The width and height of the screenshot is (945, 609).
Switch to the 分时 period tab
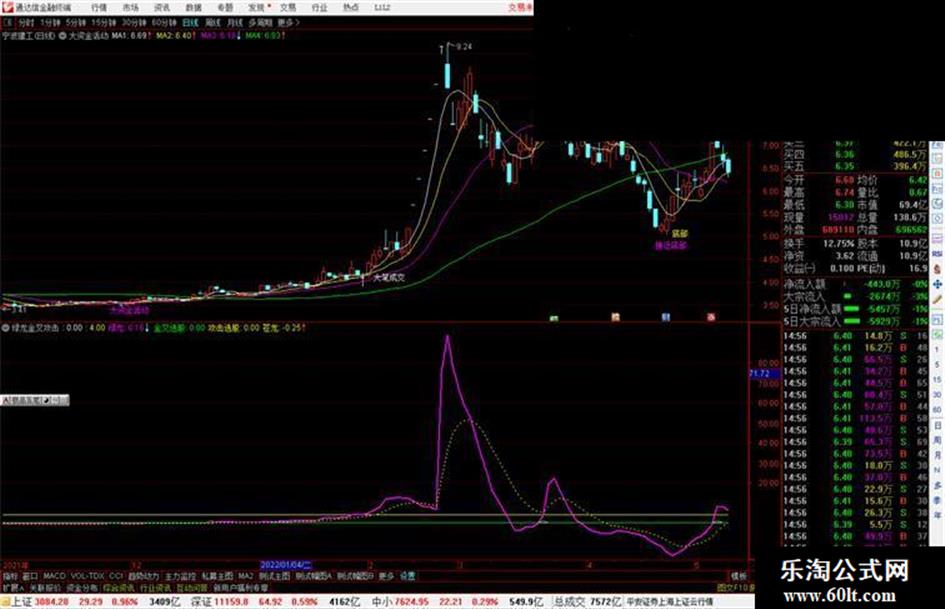click(x=26, y=22)
